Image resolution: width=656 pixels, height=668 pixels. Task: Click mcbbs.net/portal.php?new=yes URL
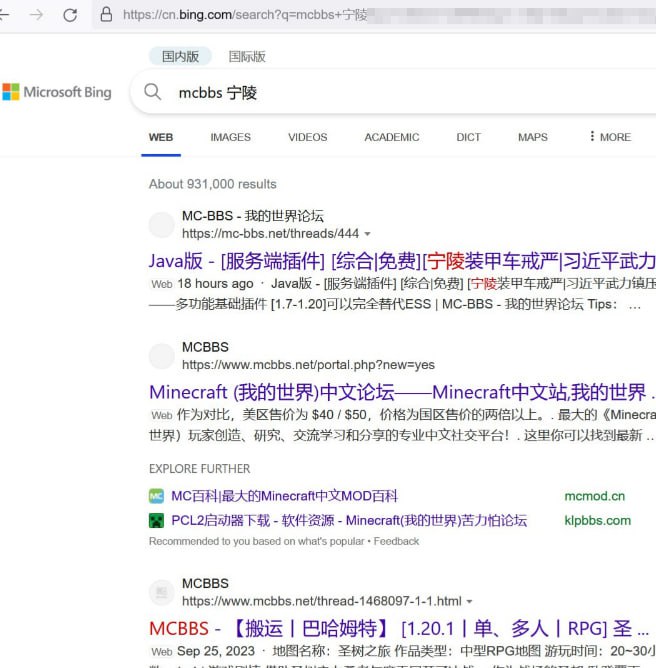(x=308, y=365)
